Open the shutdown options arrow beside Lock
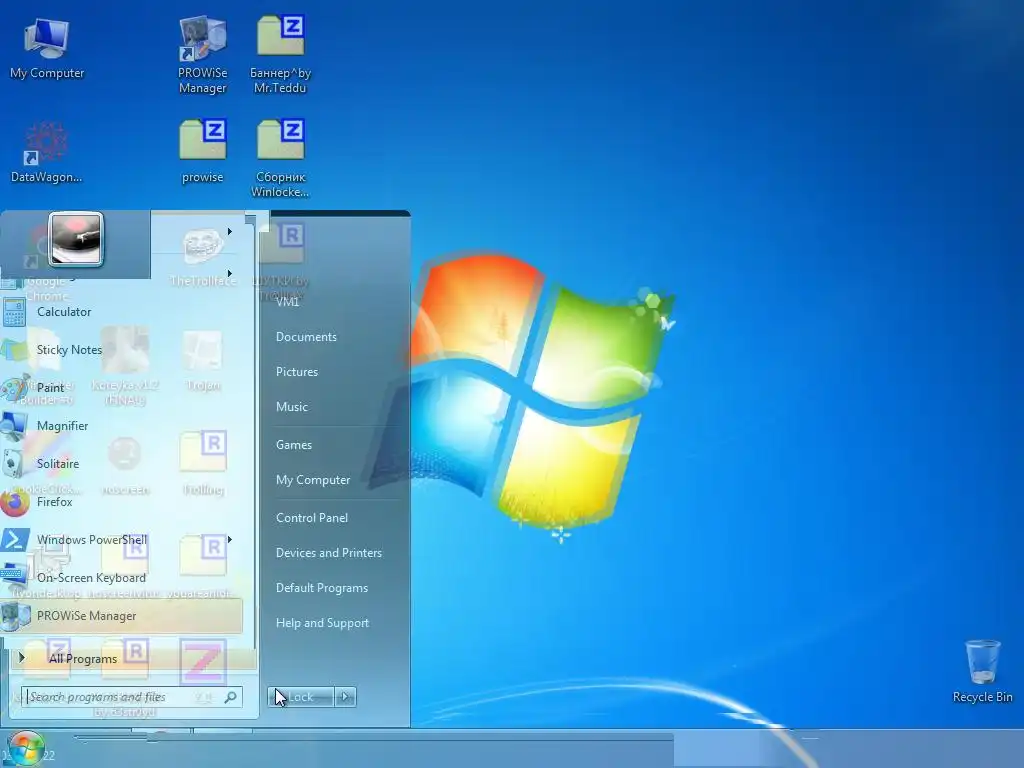This screenshot has height=768, width=1024. [345, 697]
